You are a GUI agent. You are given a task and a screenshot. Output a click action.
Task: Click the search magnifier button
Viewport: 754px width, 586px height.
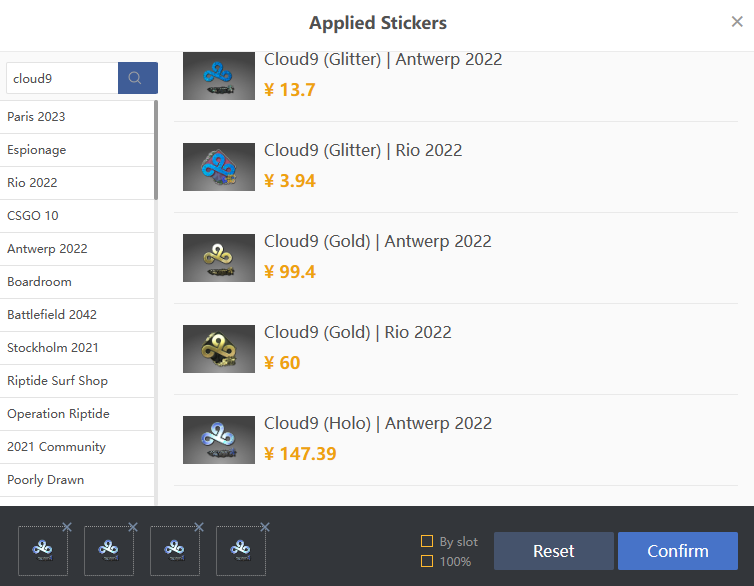137,78
